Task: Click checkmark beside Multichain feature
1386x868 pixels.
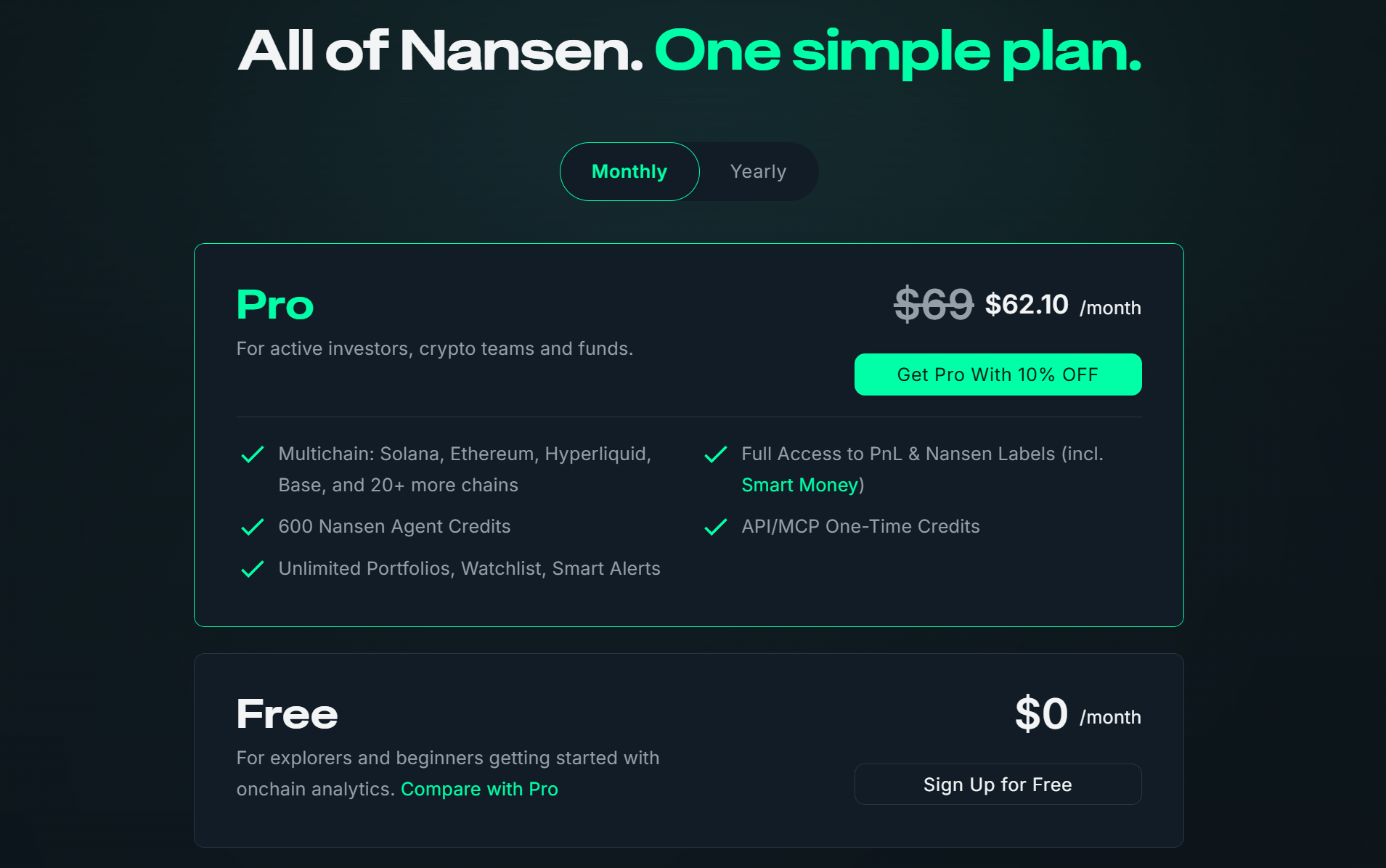Action: (x=252, y=454)
